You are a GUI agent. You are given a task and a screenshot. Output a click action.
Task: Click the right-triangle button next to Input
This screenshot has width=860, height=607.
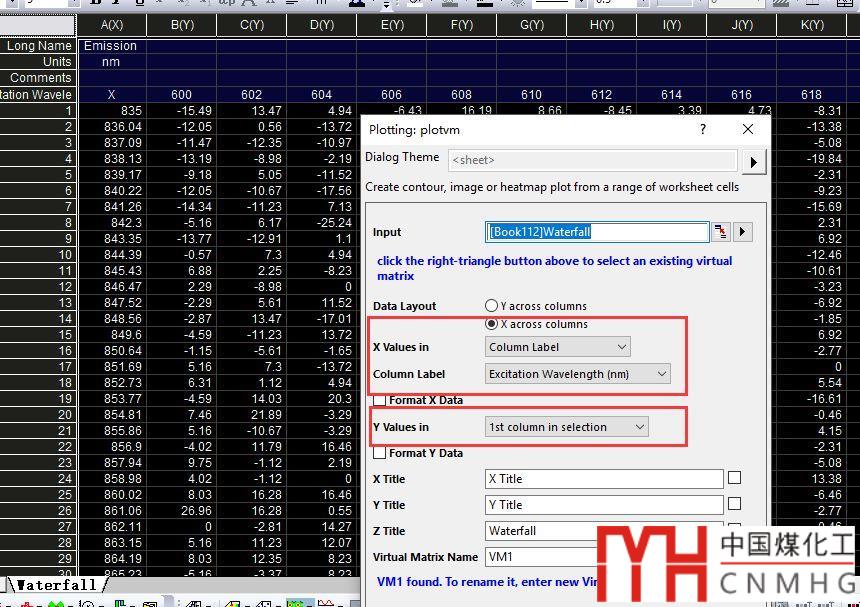pos(743,232)
